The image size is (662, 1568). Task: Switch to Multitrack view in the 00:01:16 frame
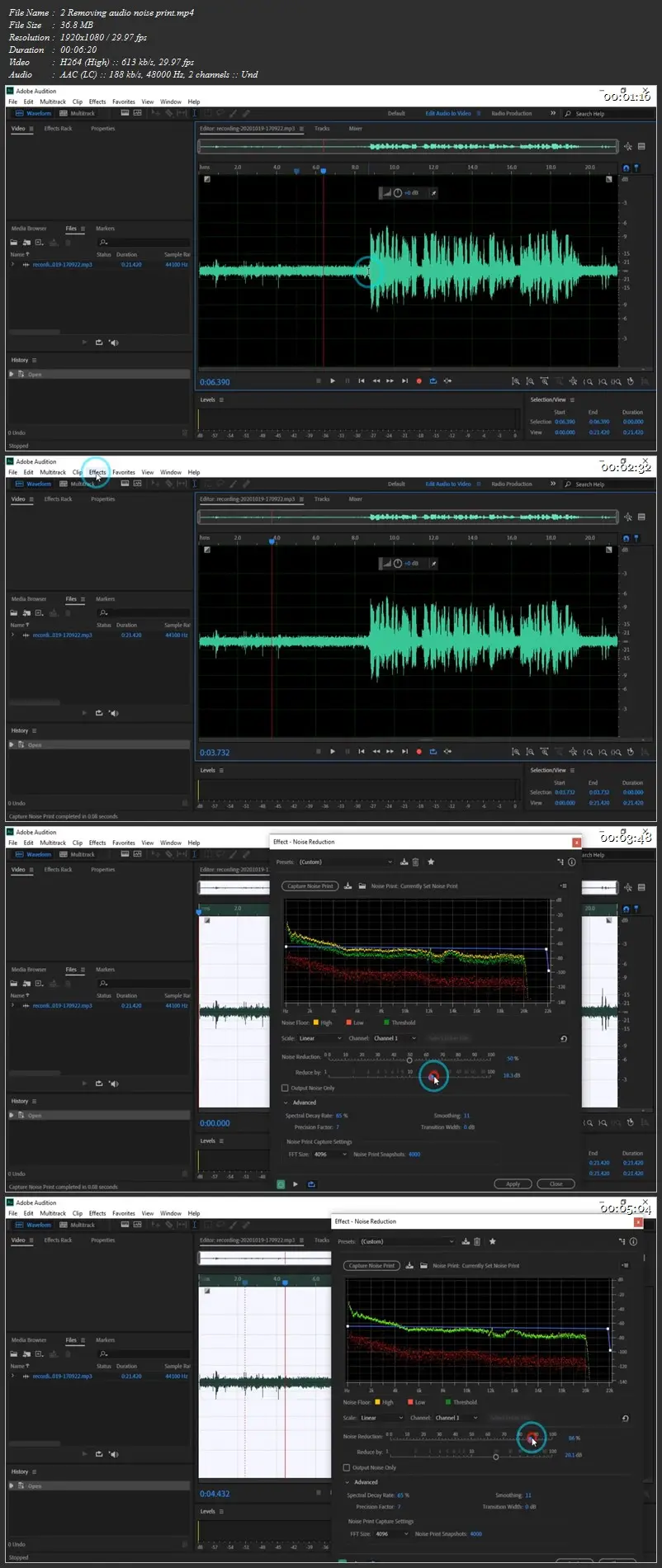(x=78, y=113)
